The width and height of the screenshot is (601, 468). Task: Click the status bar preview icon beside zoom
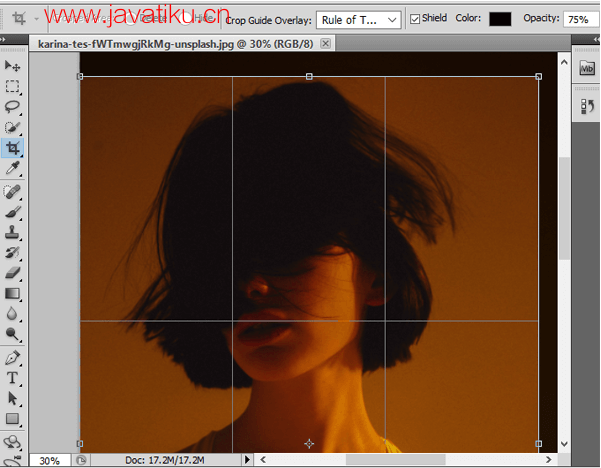(81, 460)
